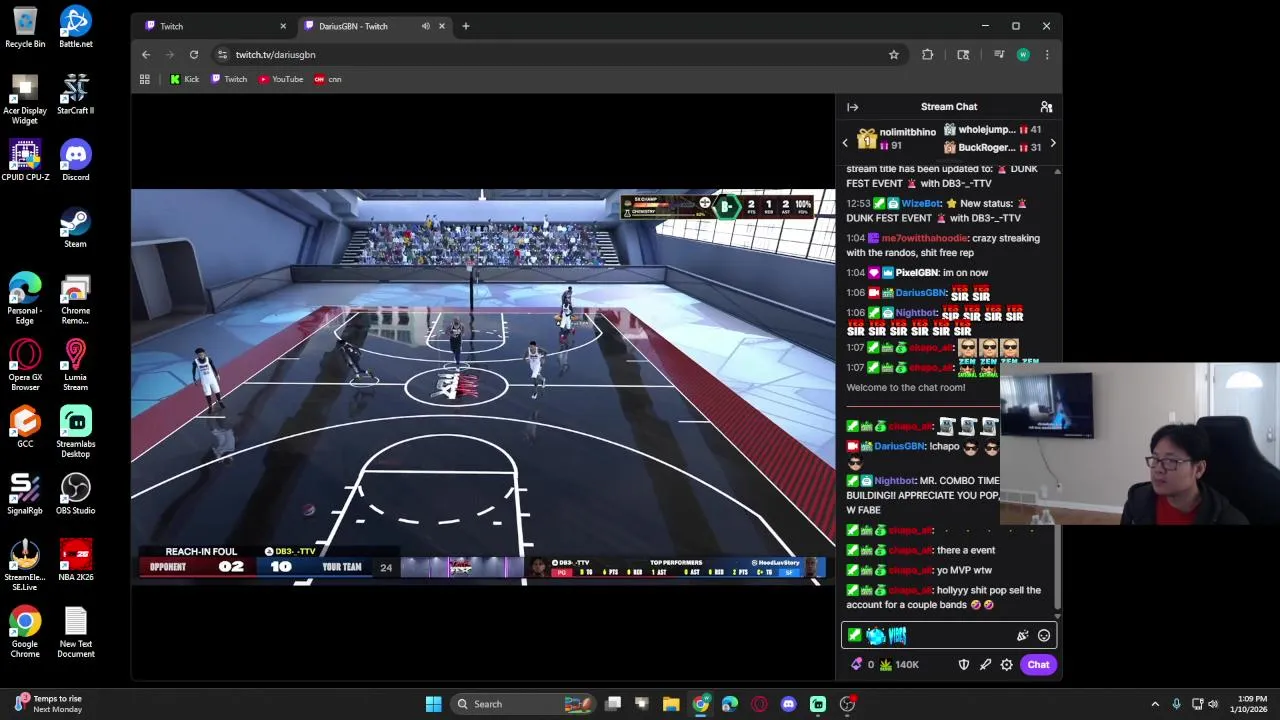Click the twitch.tv/dariusgbn address bar
Screen dimensions: 1280x720
[x=560, y=55]
